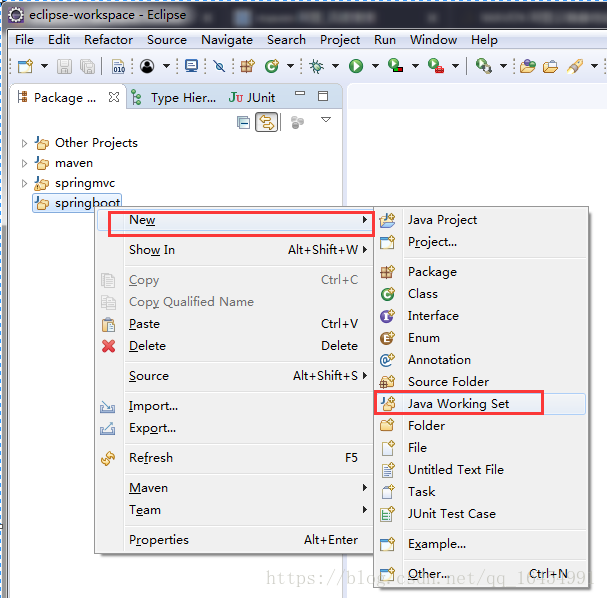Screen dimensions: 607x598
Task: Toggle Skip All Breakpoints toolbar icon
Action: pyautogui.click(x=219, y=66)
